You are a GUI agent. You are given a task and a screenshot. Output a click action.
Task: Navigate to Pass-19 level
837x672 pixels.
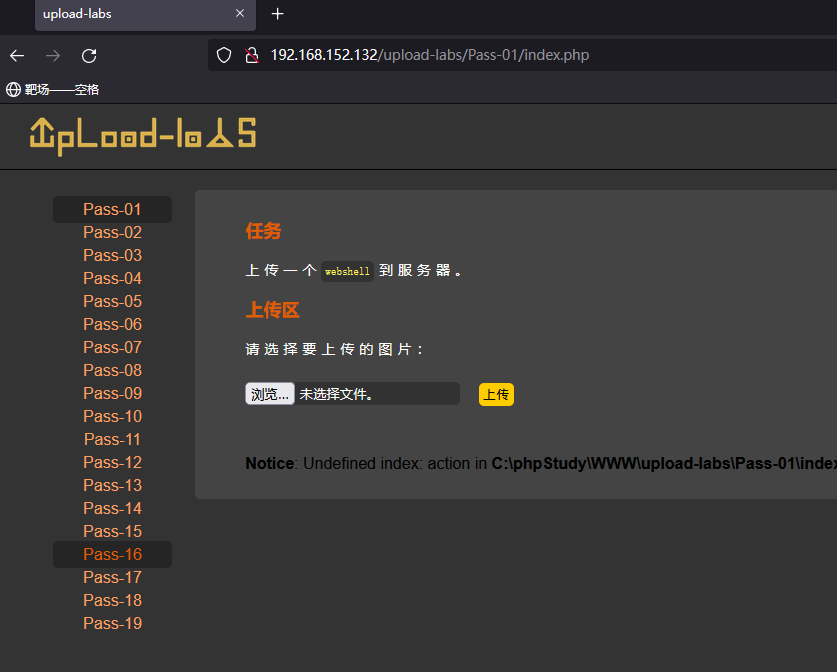[112, 622]
